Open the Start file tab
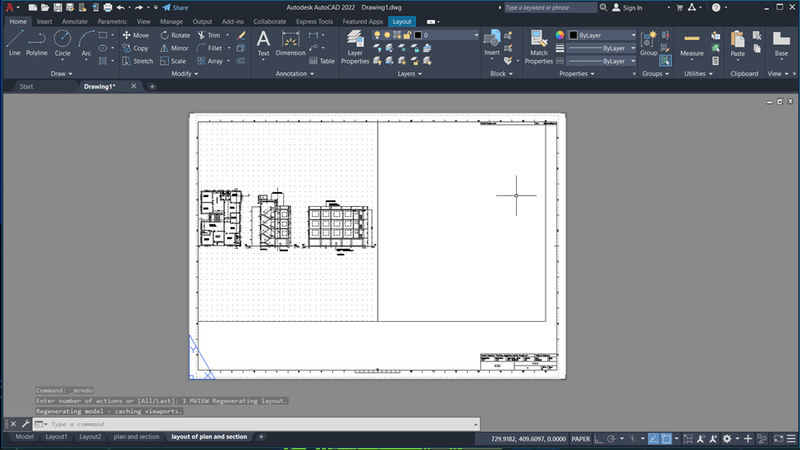Viewport: 800px width, 450px height. pyautogui.click(x=26, y=86)
